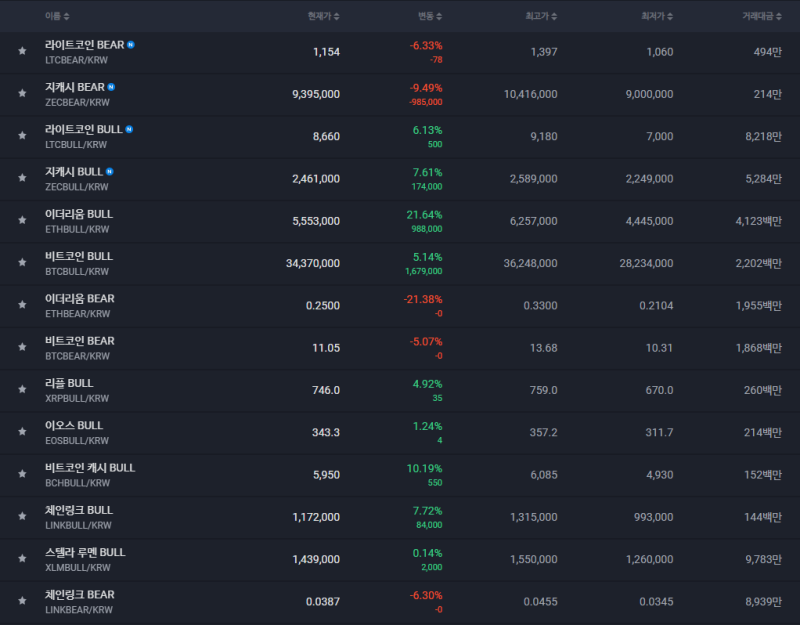800x625 pixels.
Task: Click the high price 0.0455
Action: pyautogui.click(x=541, y=602)
